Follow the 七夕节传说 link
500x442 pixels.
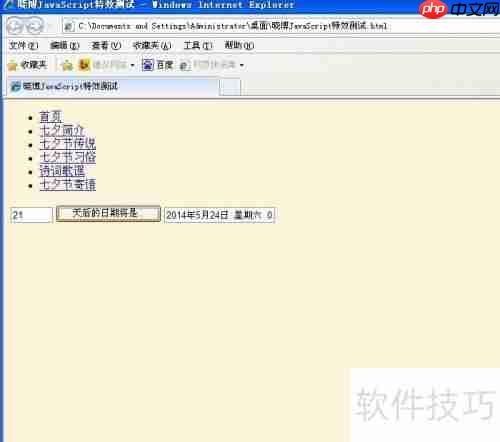[68, 144]
